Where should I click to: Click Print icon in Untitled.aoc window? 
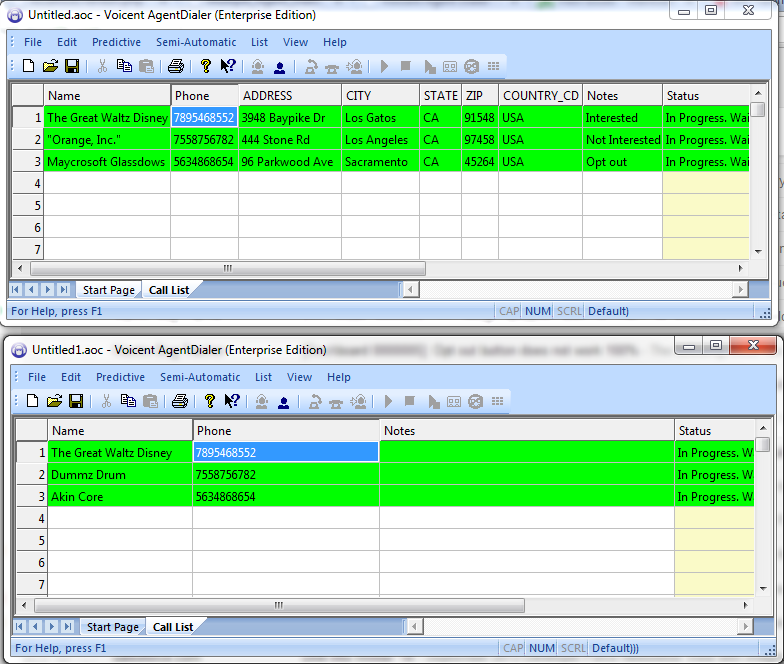176,66
